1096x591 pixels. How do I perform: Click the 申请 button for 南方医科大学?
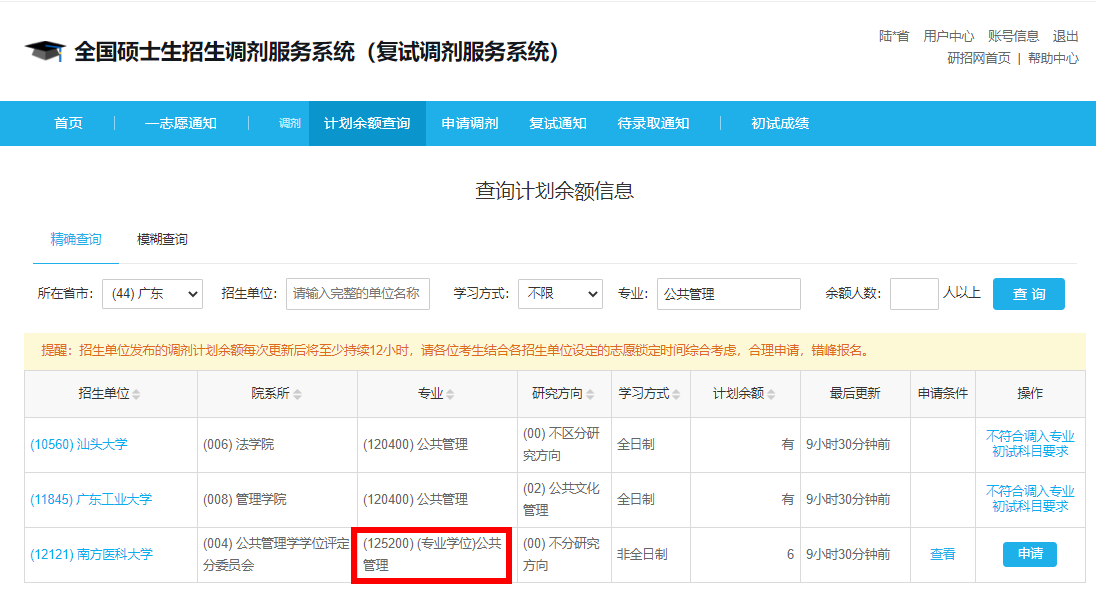point(1029,554)
